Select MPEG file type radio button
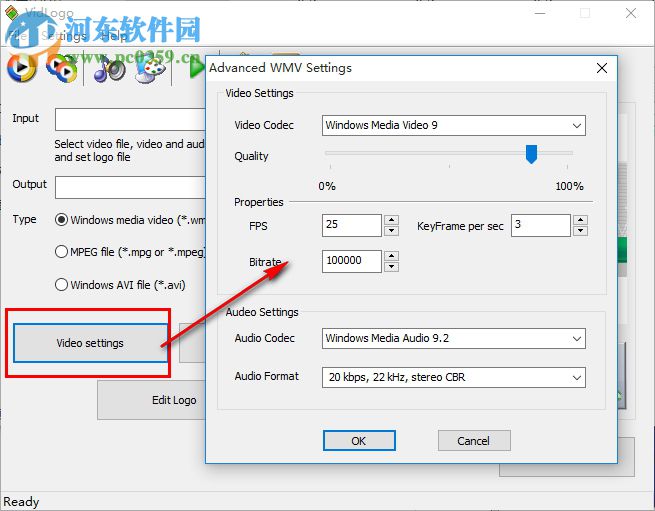 click(x=61, y=252)
